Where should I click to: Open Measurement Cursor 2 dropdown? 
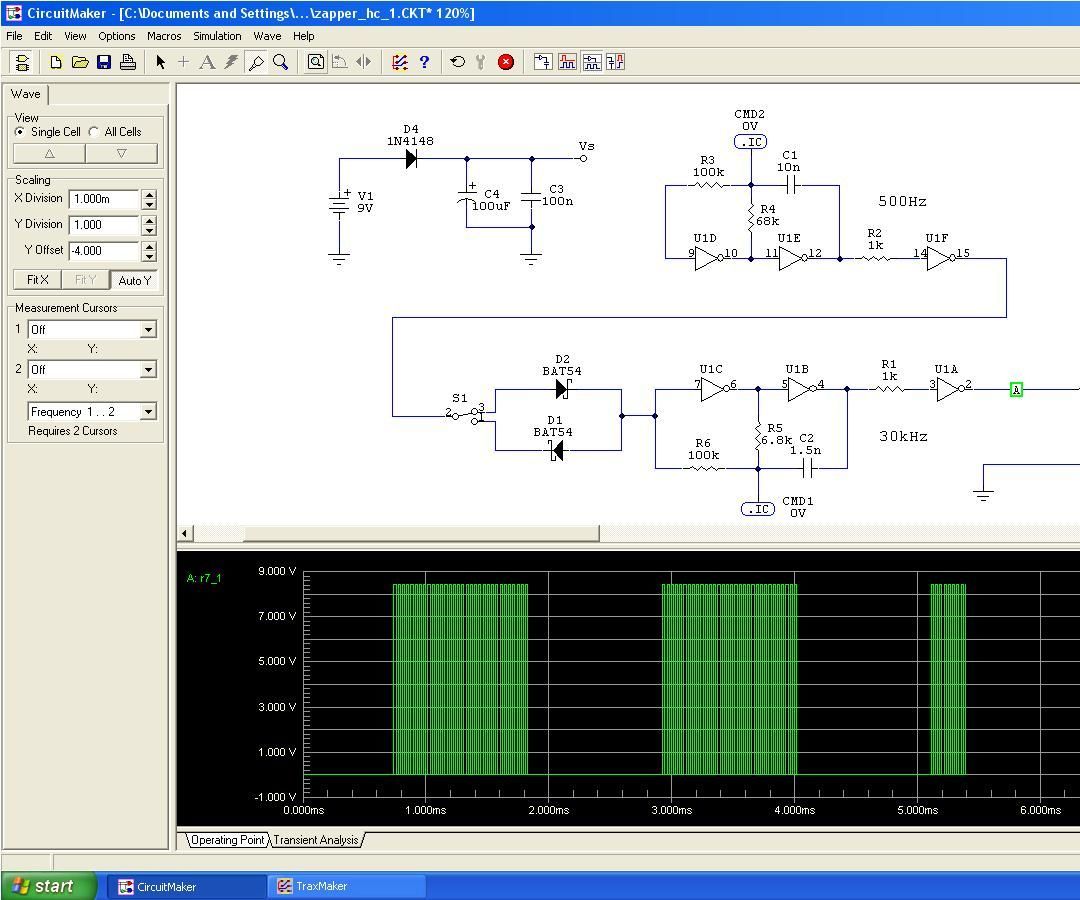coord(148,370)
